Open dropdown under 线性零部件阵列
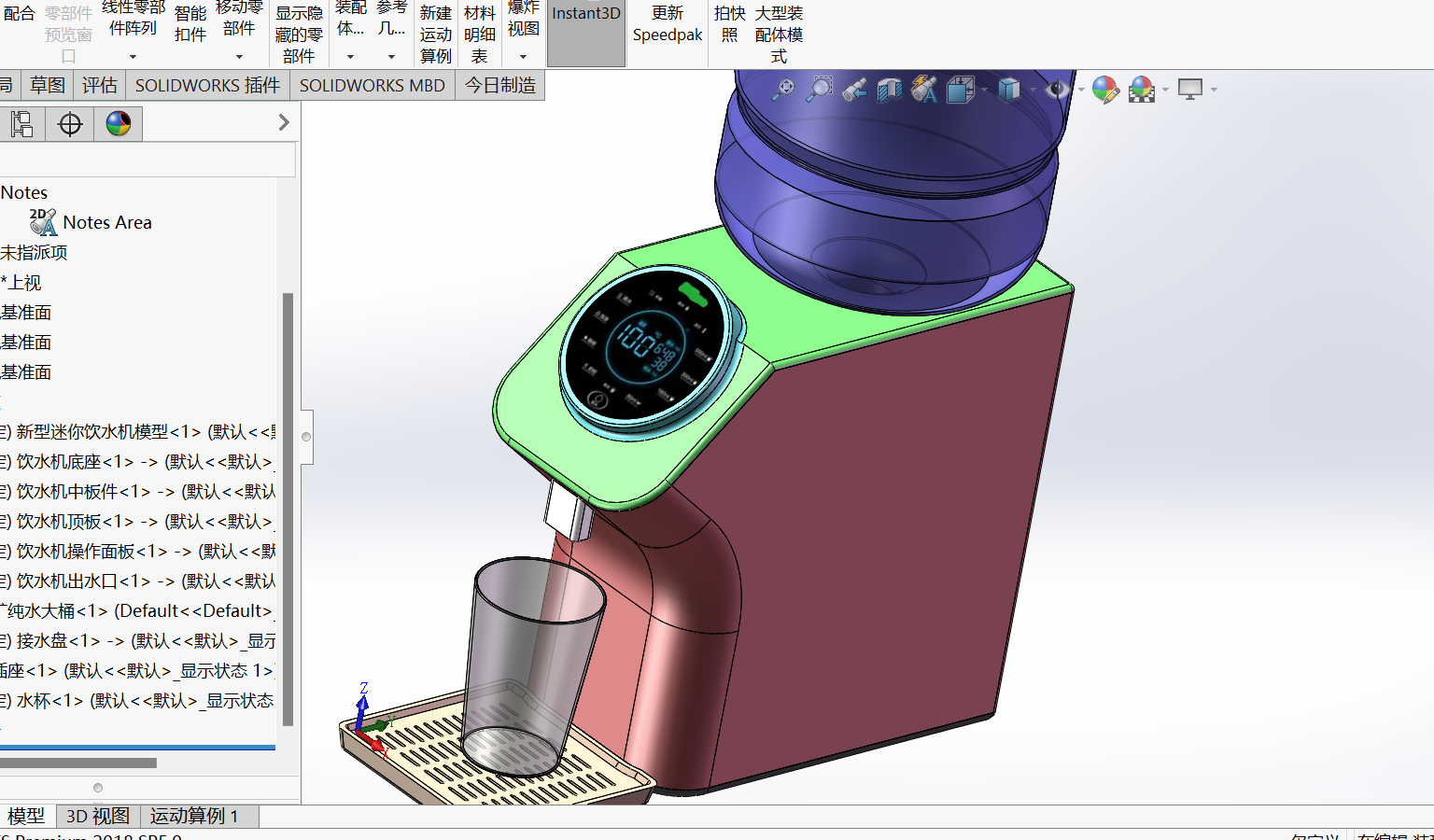This screenshot has height=840, width=1434. (133, 57)
